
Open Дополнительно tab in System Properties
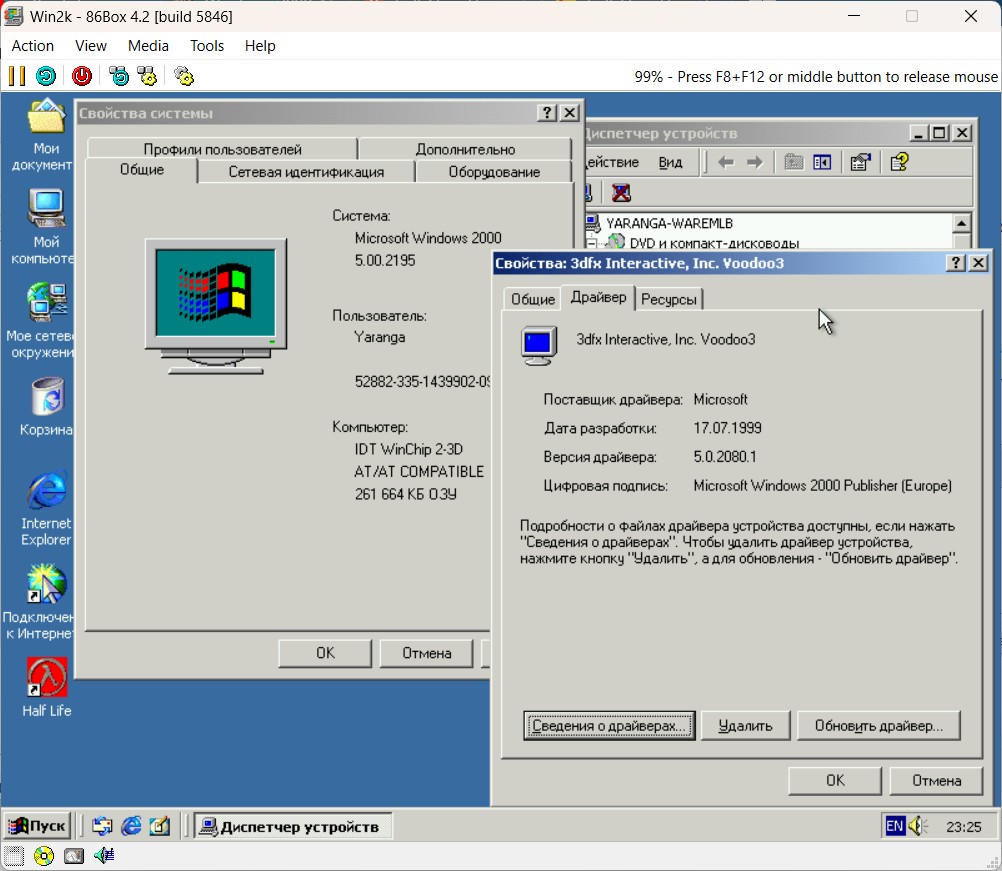(465, 150)
